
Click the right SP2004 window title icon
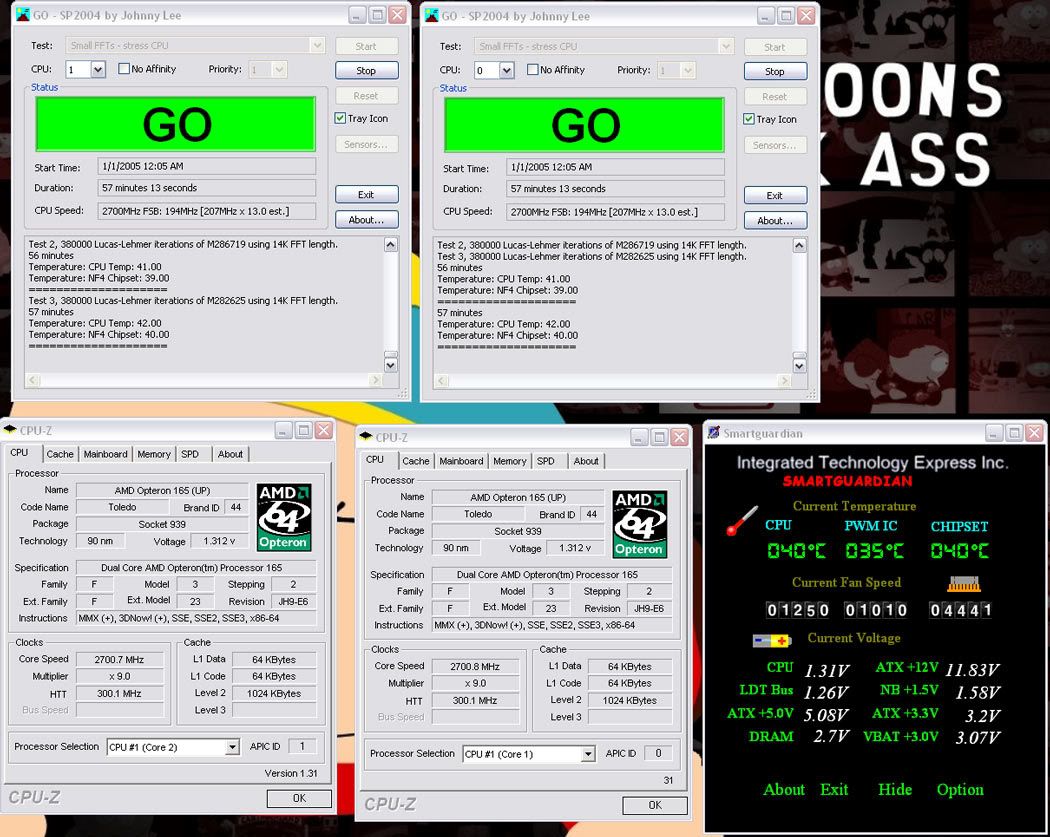click(x=431, y=15)
